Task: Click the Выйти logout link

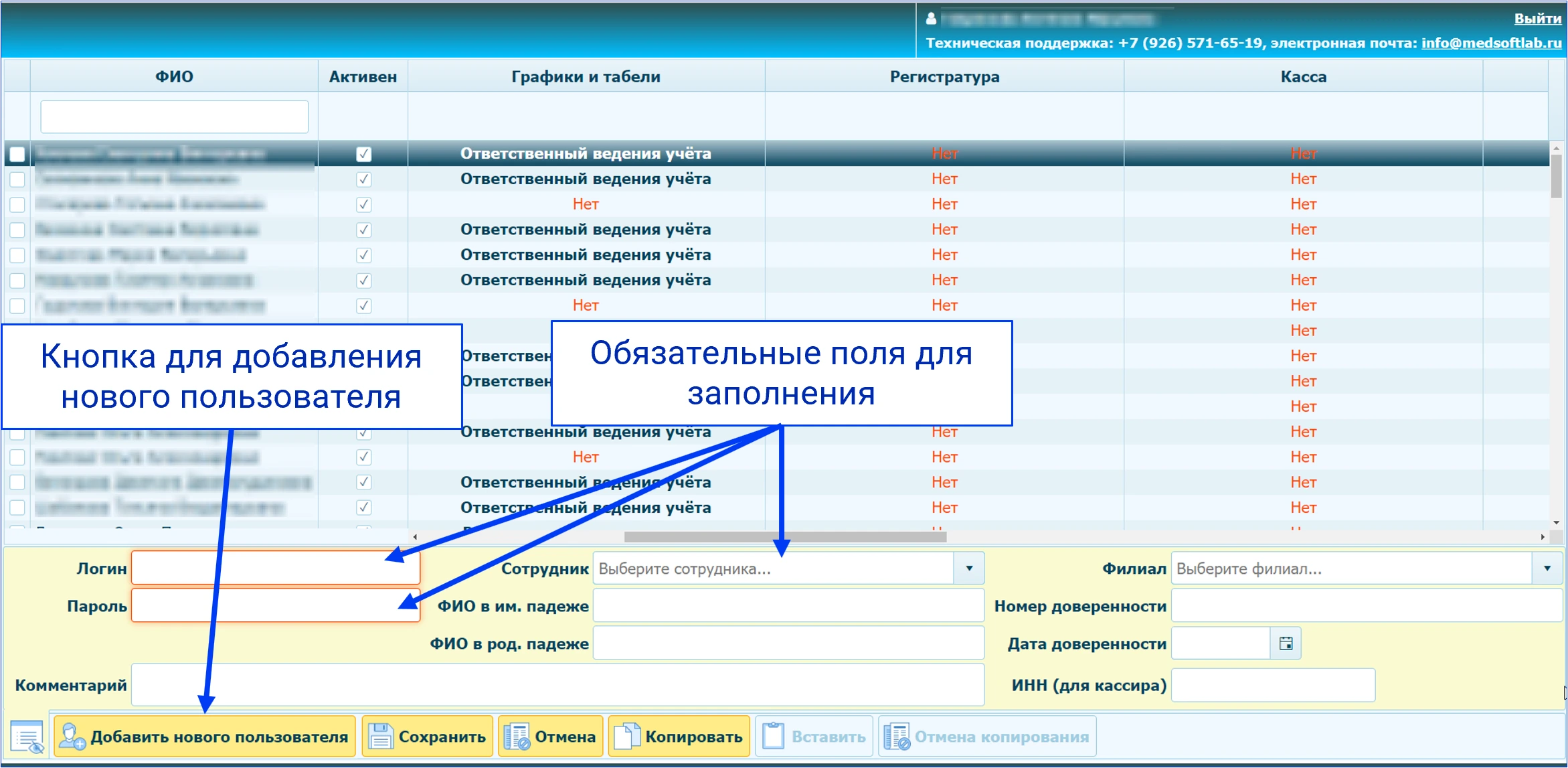Action: (x=1537, y=19)
